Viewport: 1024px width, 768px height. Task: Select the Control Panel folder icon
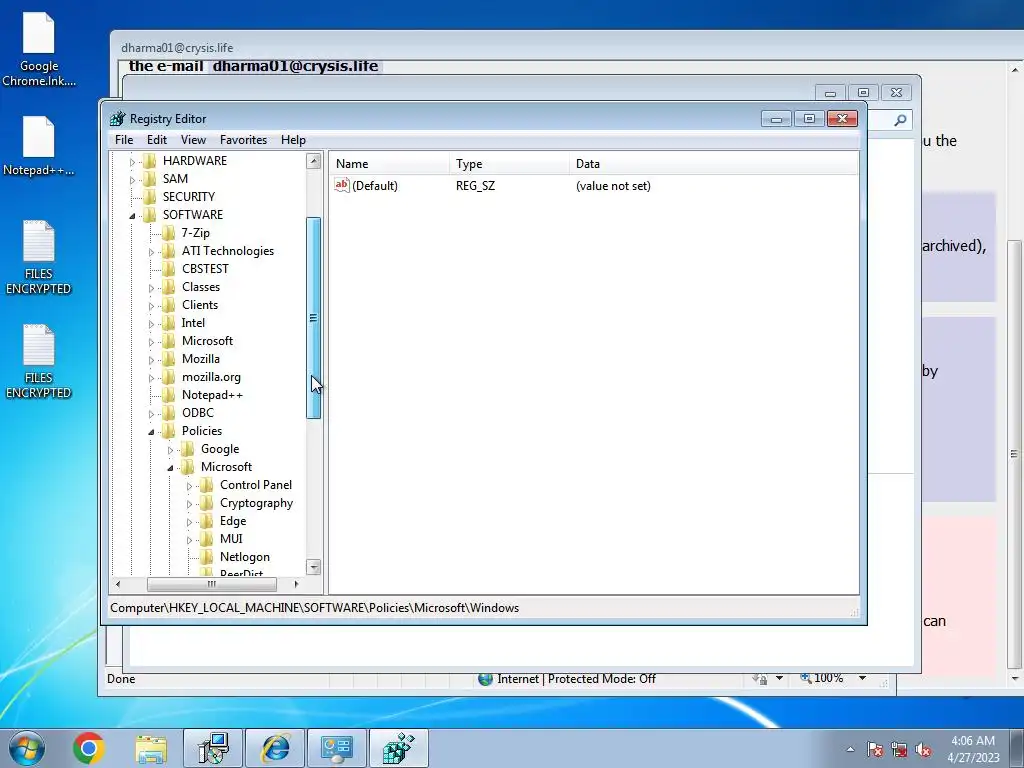coord(206,485)
